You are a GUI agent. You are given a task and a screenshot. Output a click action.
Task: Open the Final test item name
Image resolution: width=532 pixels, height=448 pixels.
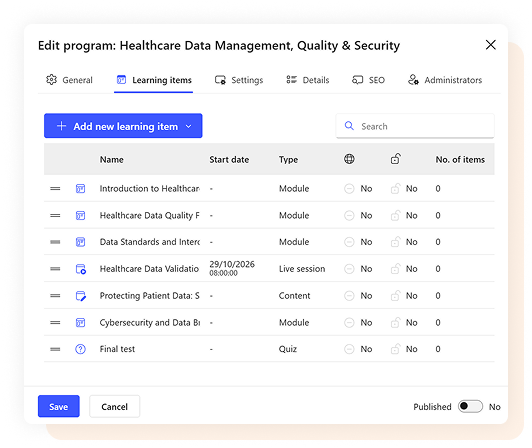coord(117,349)
